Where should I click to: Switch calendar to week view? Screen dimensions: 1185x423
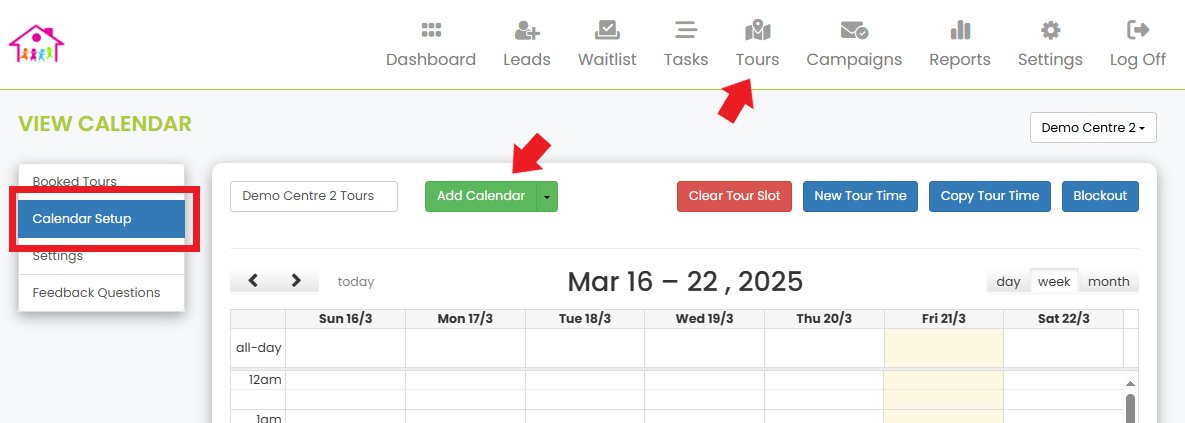pyautogui.click(x=1054, y=282)
